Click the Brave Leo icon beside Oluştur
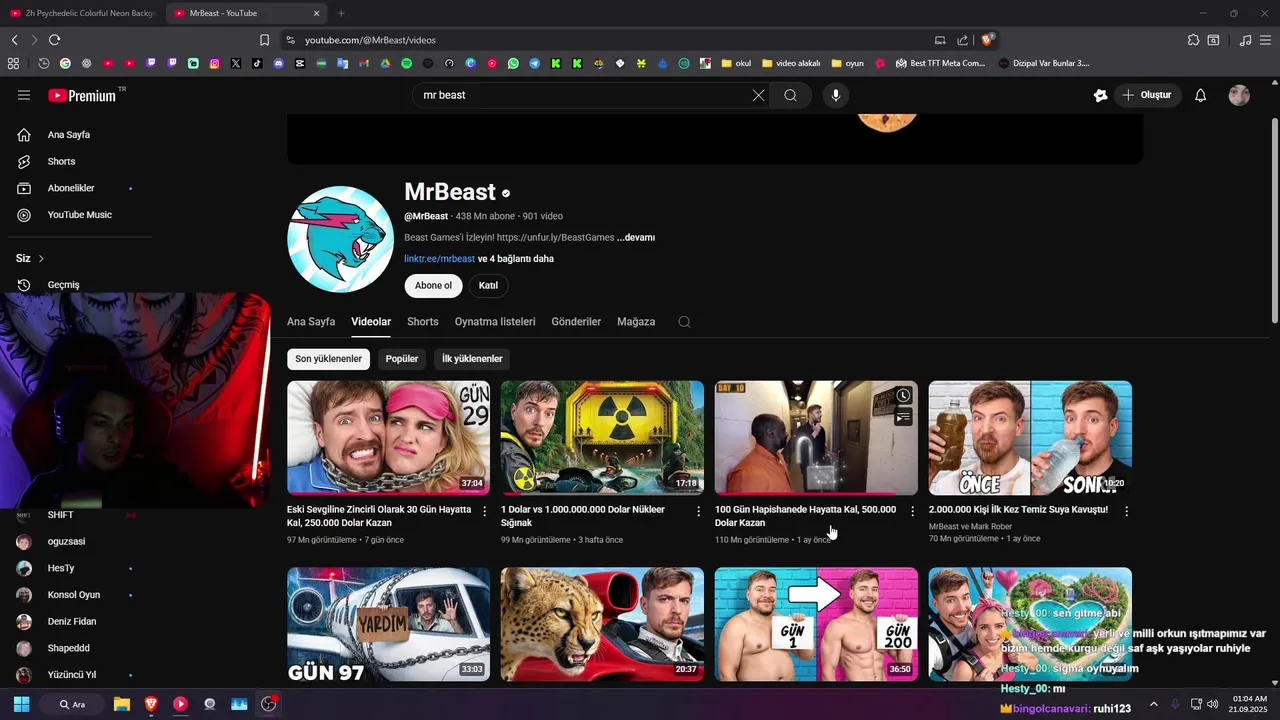The image size is (1280, 720). (x=1101, y=95)
